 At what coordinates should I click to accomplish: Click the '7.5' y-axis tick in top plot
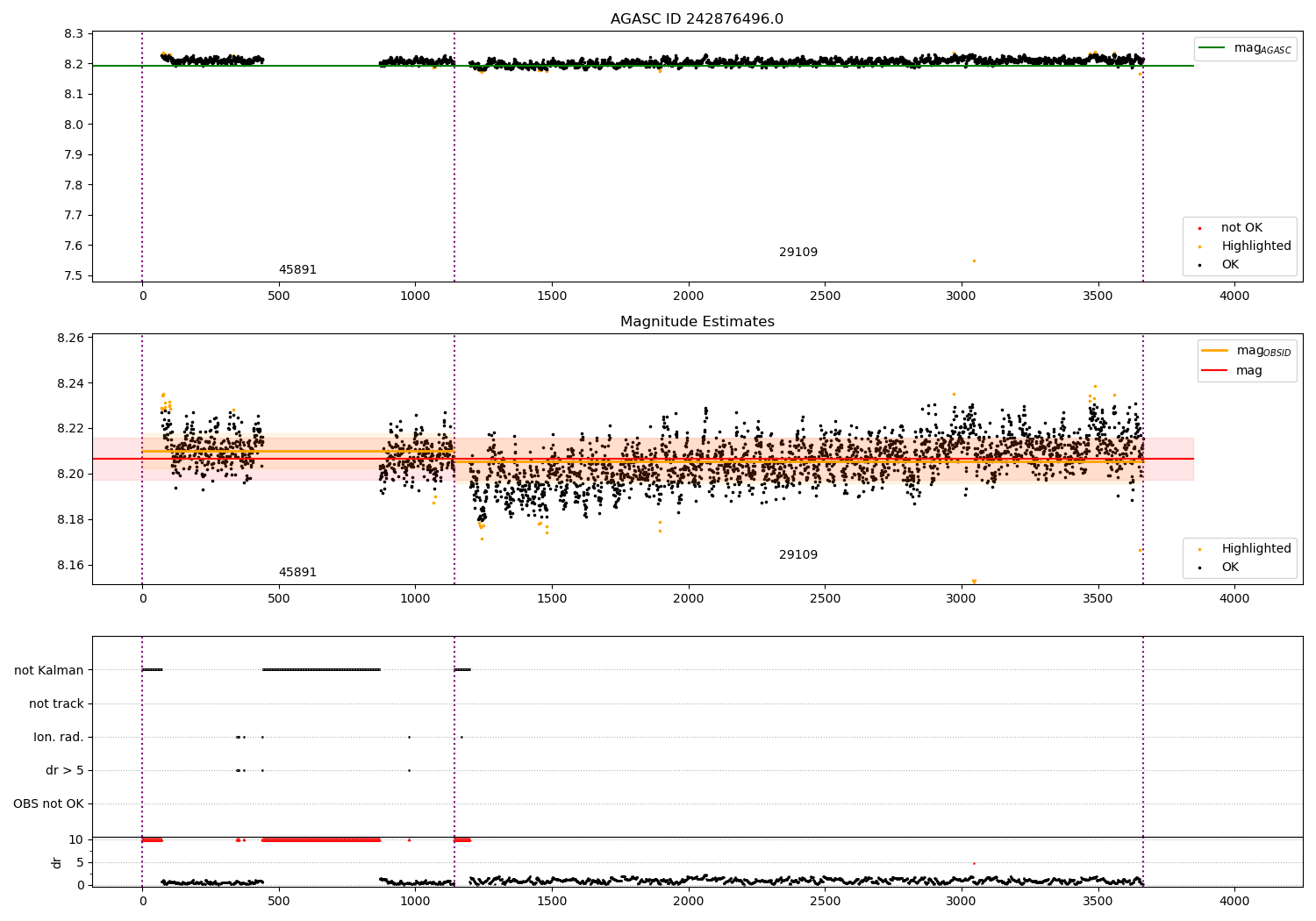(75, 276)
